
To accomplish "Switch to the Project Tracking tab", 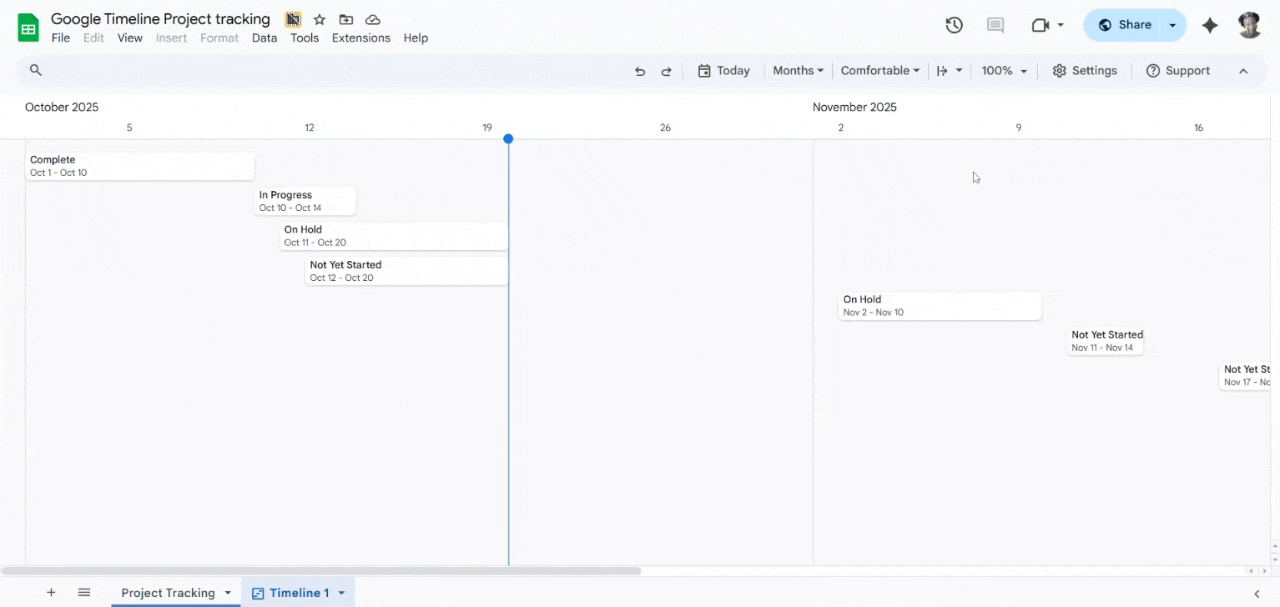I will (x=168, y=593).
